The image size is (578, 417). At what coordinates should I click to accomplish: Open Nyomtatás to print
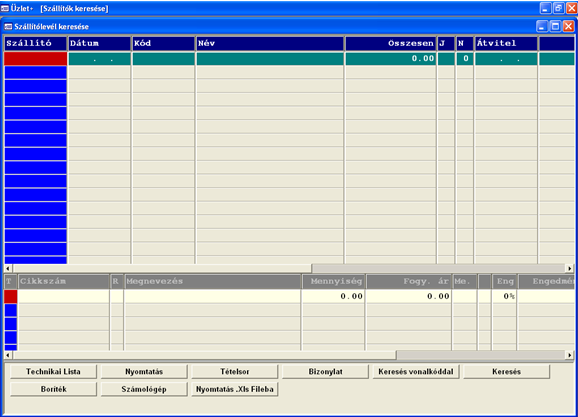[x=144, y=371]
